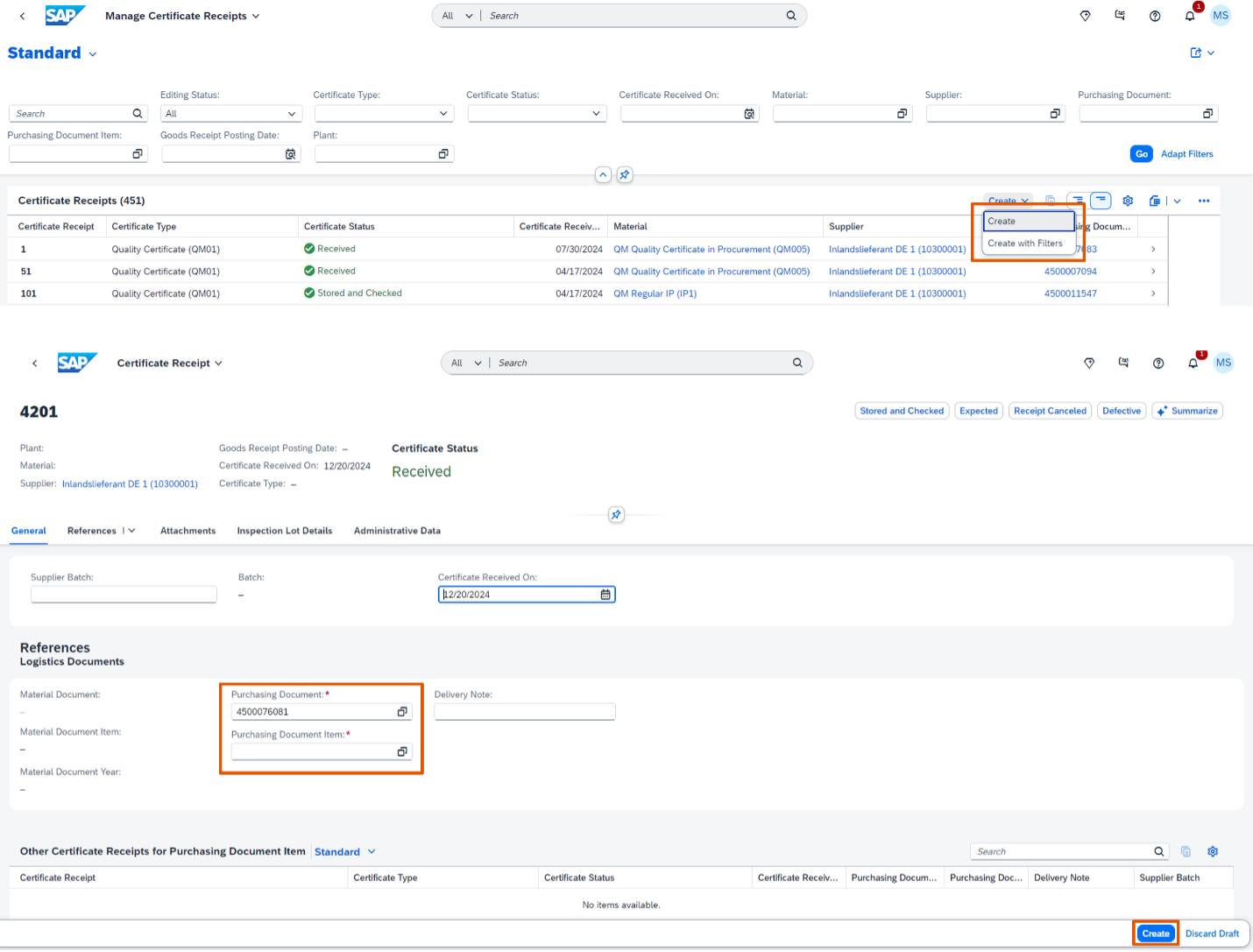
Task: Open notifications bell on Certificate Receipt page
Action: pos(1193,363)
